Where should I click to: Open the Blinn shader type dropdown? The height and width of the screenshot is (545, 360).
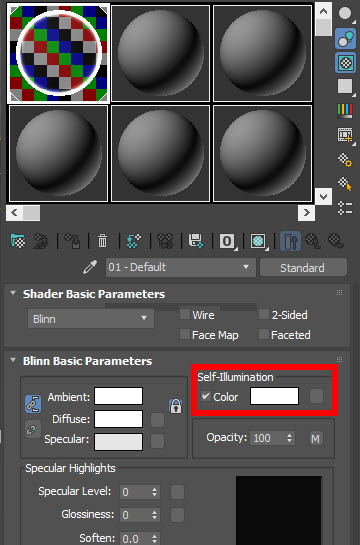point(91,318)
